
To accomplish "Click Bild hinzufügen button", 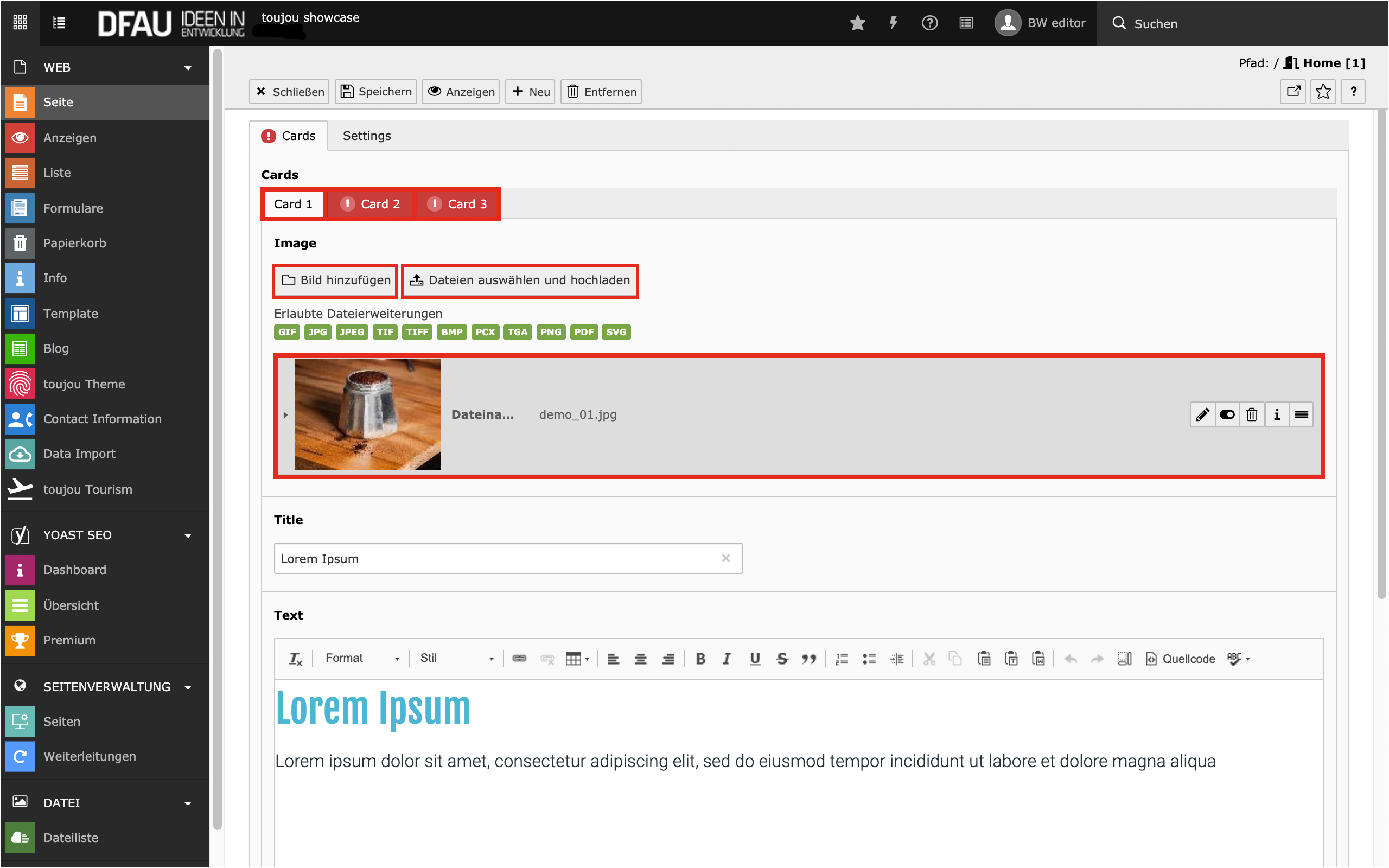I will [336, 280].
